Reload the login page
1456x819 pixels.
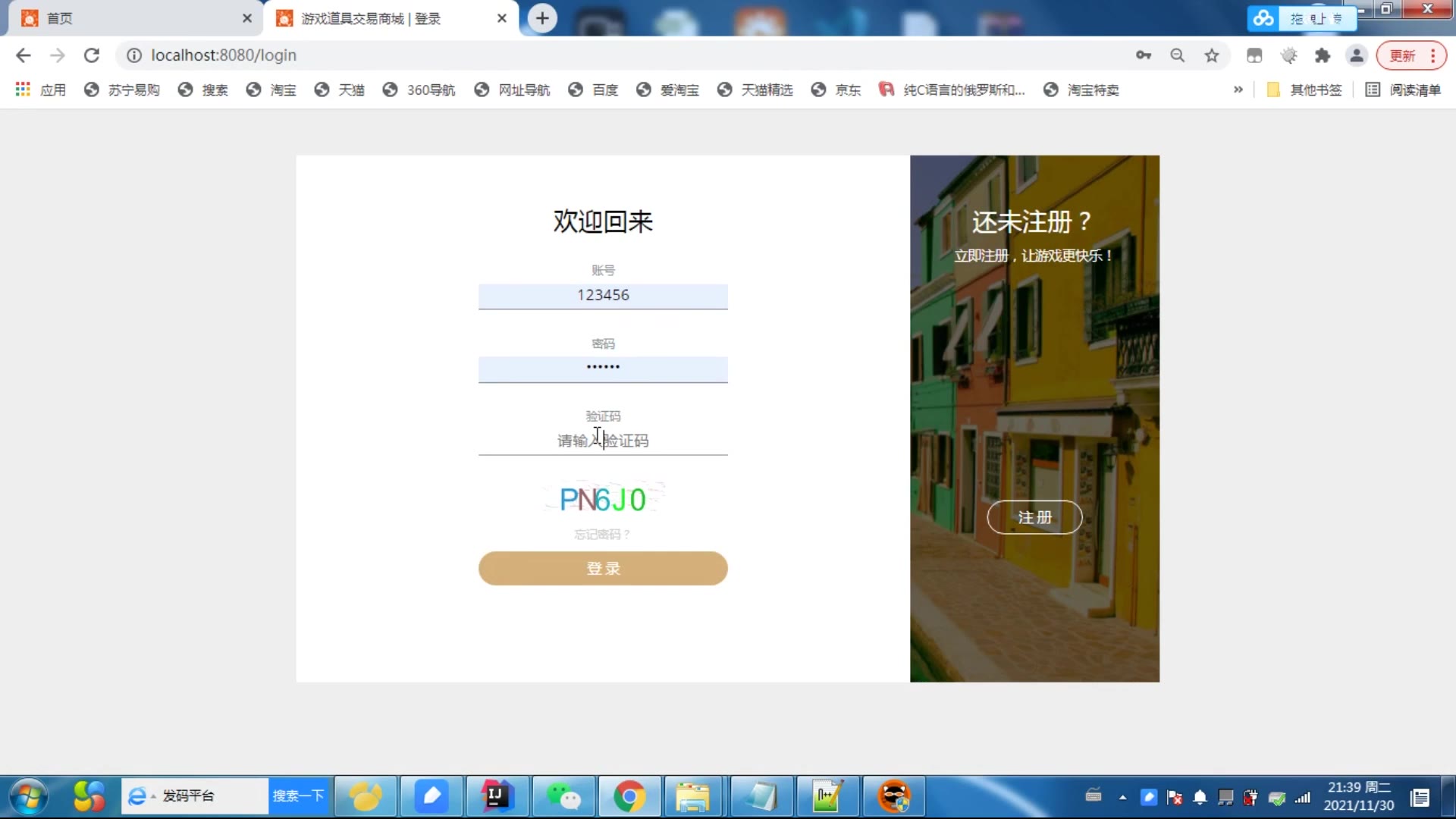[x=92, y=55]
